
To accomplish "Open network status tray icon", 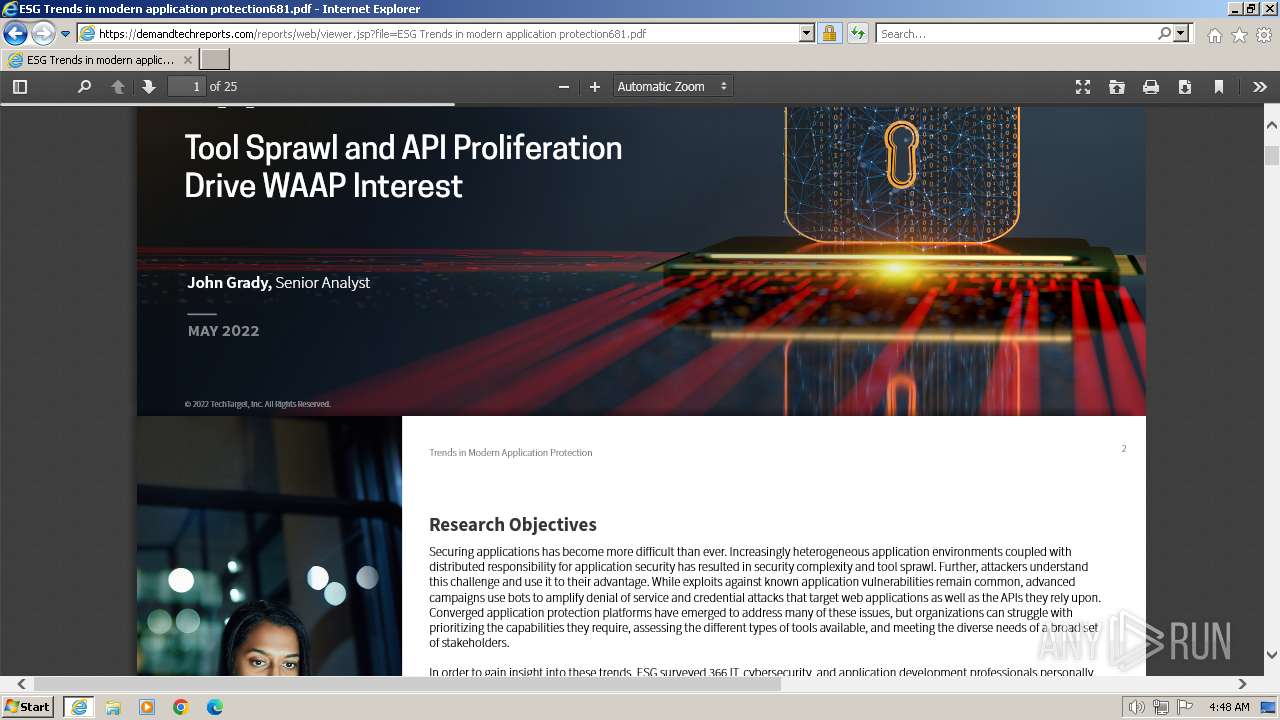I will pos(1160,707).
